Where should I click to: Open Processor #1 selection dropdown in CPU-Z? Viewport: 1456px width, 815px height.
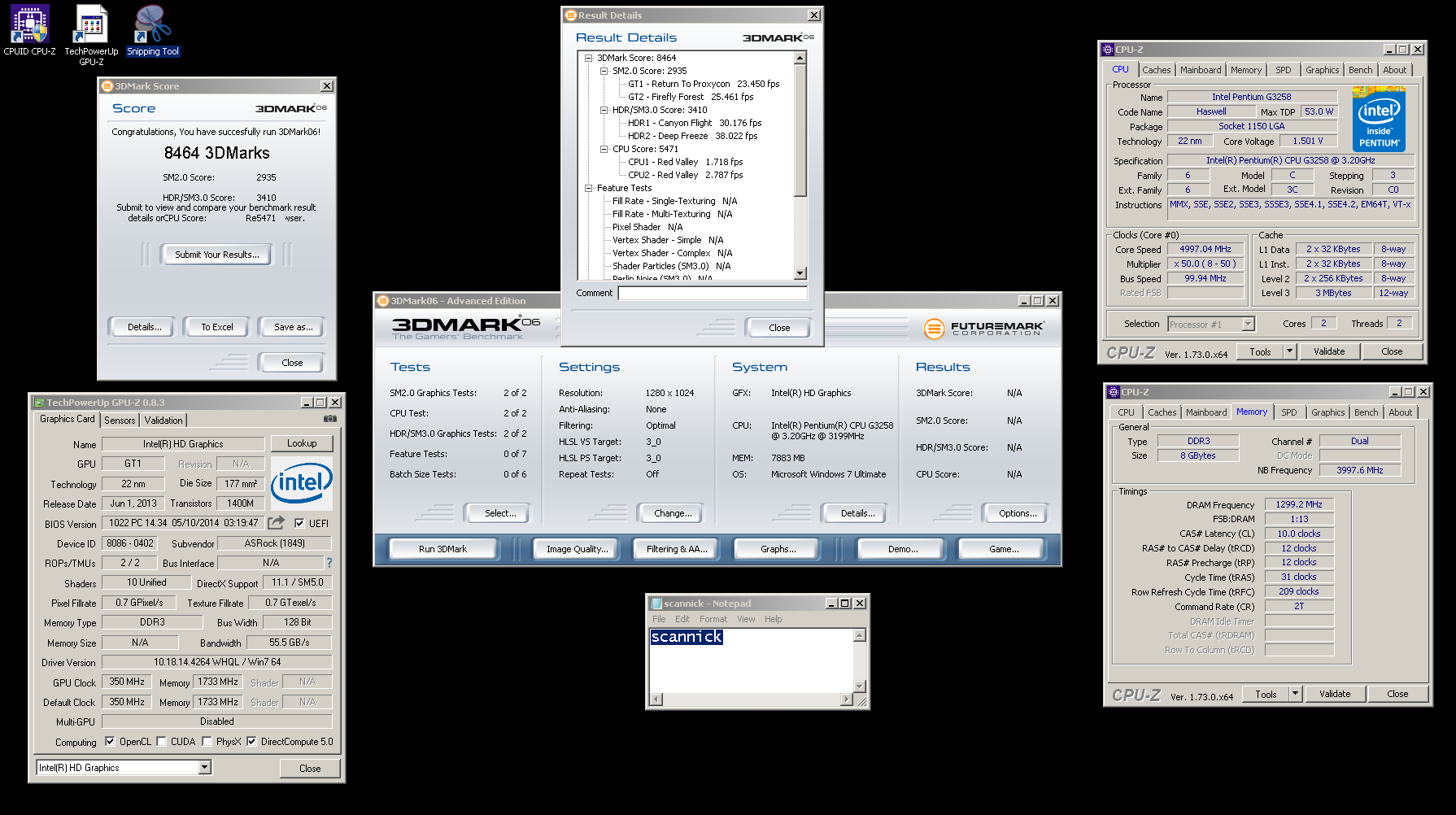(1248, 324)
